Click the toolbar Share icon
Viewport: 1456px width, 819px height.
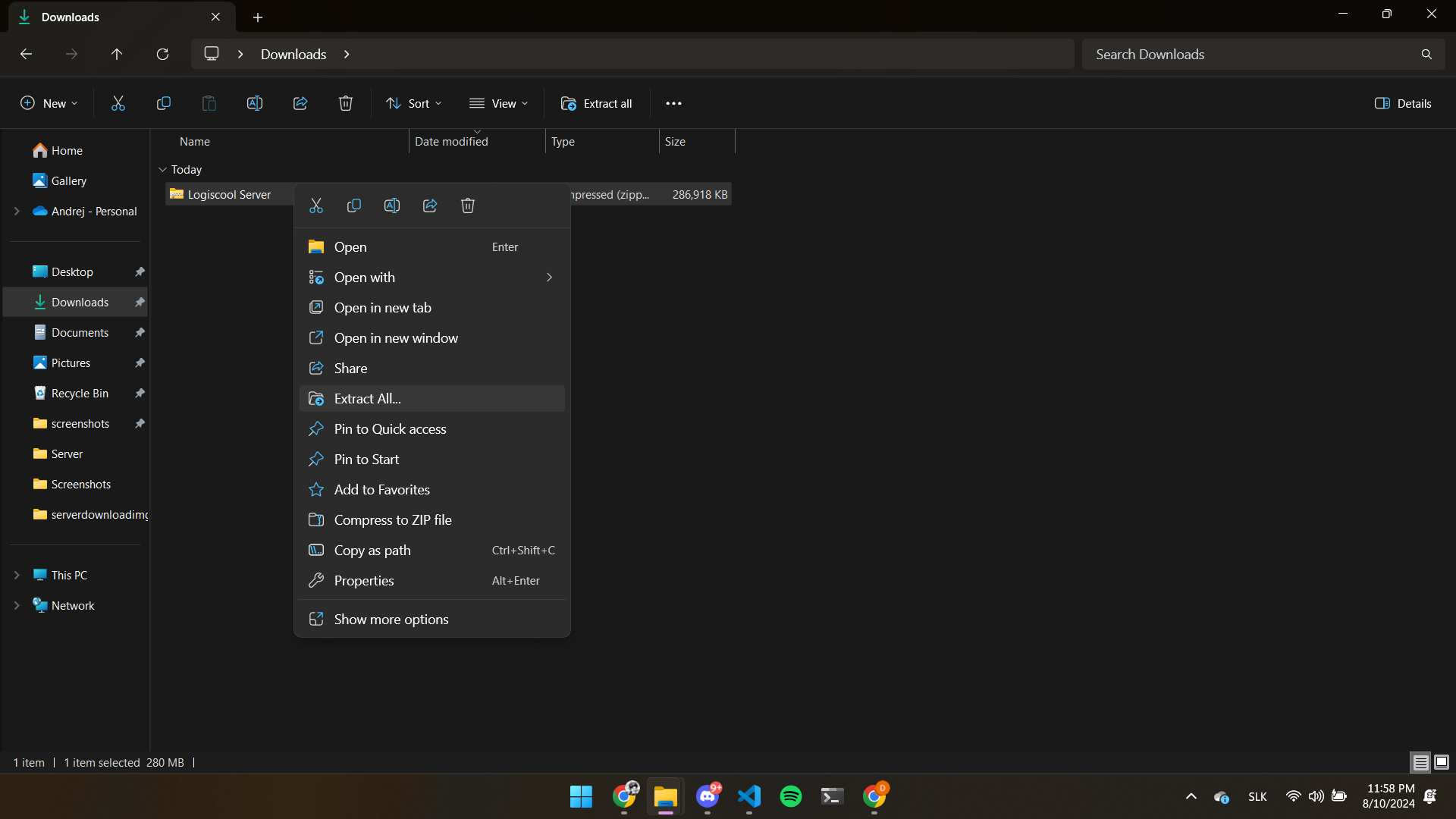(300, 103)
